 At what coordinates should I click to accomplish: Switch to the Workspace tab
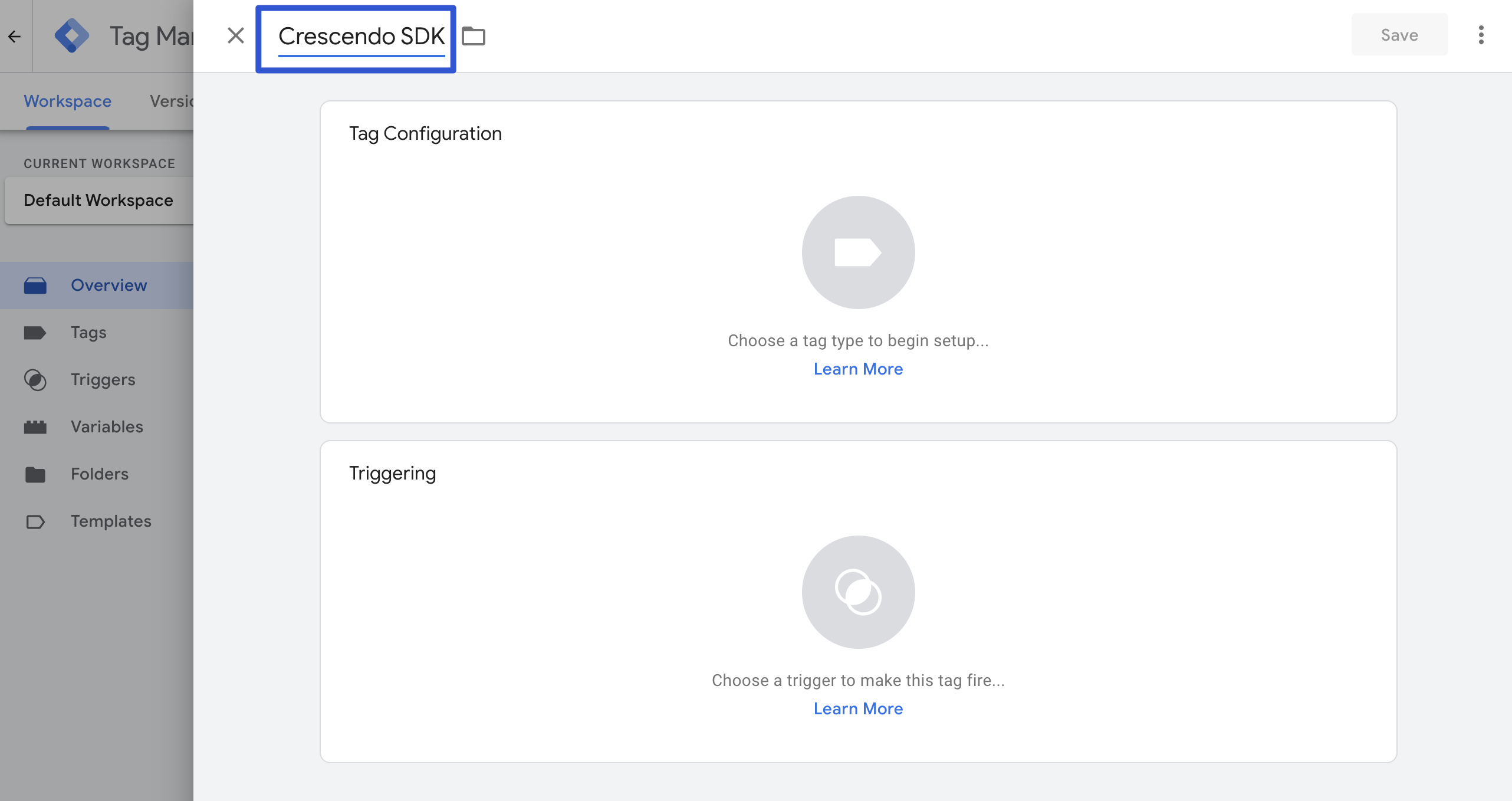[67, 101]
